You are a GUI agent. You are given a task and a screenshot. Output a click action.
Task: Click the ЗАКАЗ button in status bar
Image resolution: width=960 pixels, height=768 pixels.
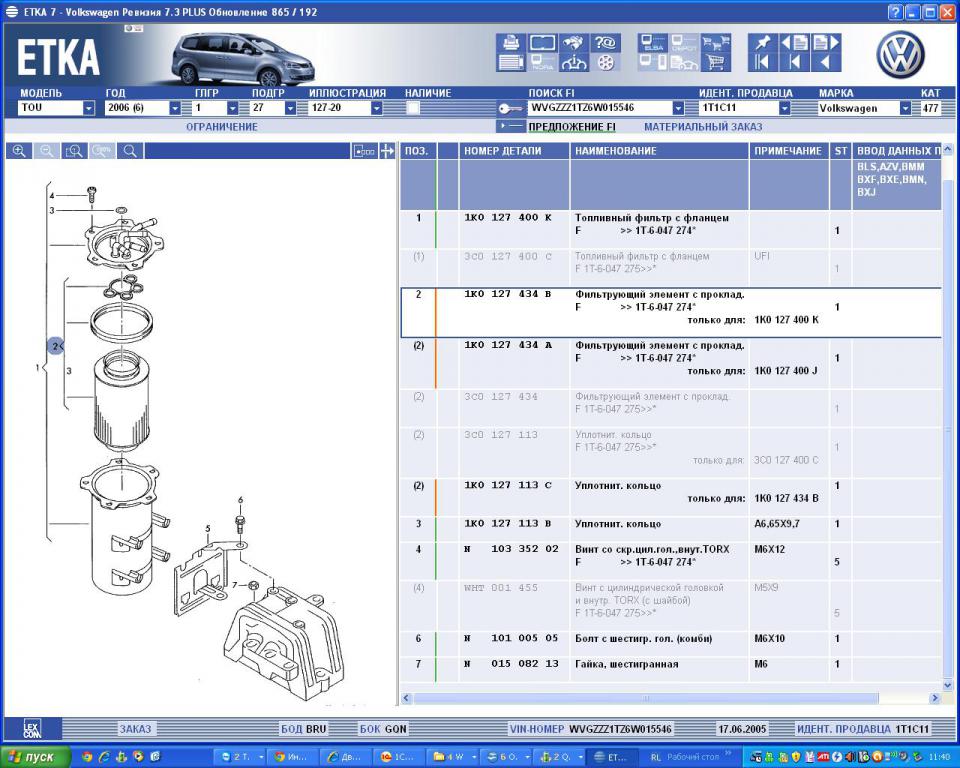[135, 729]
